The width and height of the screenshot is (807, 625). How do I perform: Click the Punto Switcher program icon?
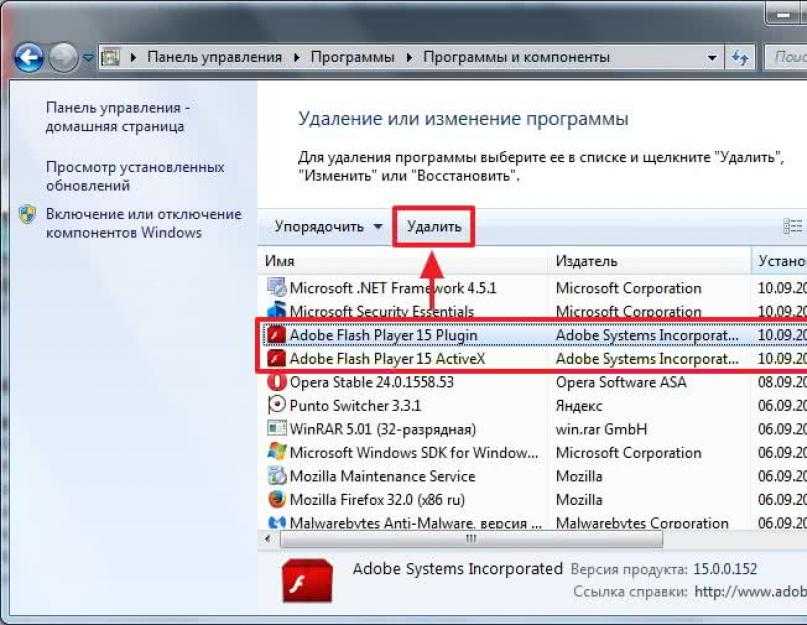[x=276, y=405]
